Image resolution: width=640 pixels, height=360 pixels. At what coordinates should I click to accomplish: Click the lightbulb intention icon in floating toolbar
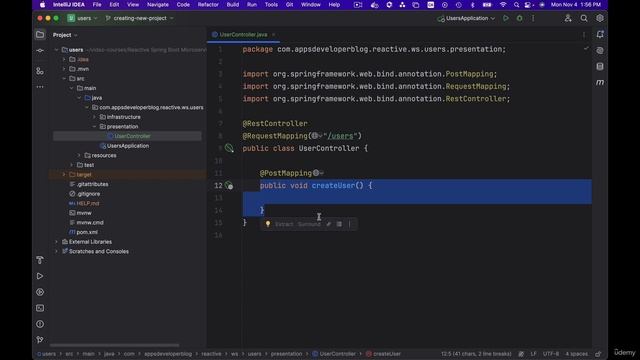click(268, 224)
